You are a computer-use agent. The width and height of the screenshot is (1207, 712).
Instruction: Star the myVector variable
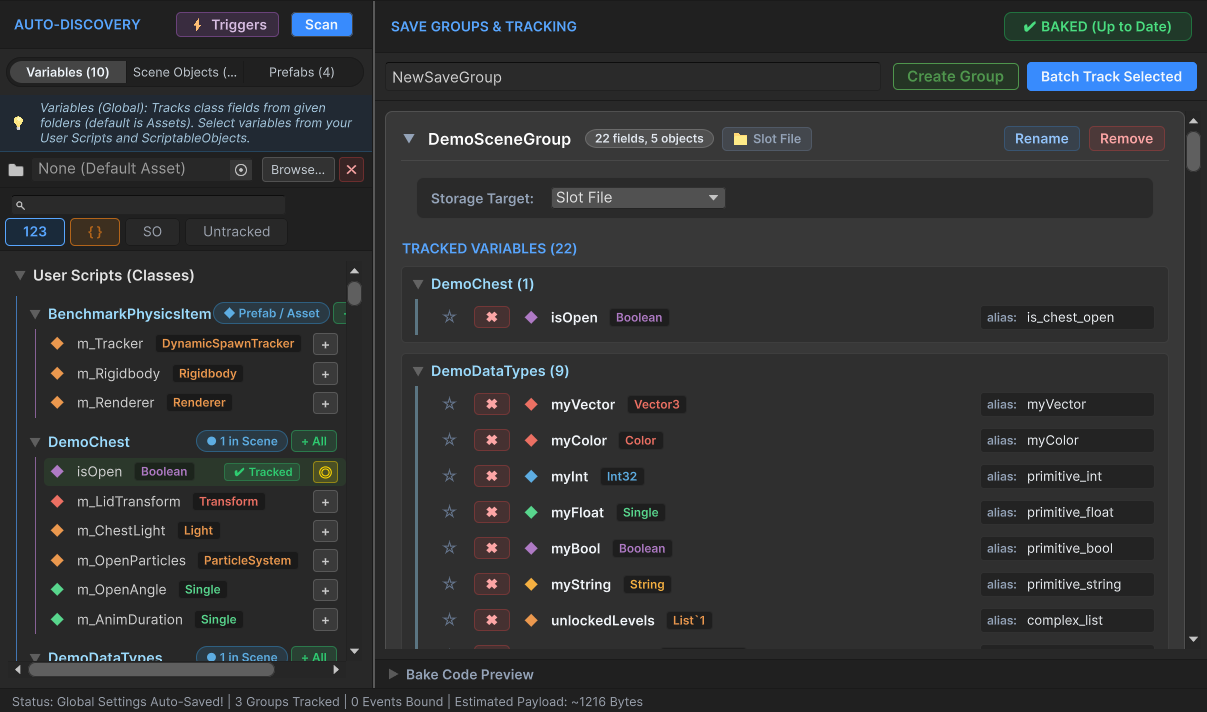[x=450, y=404]
